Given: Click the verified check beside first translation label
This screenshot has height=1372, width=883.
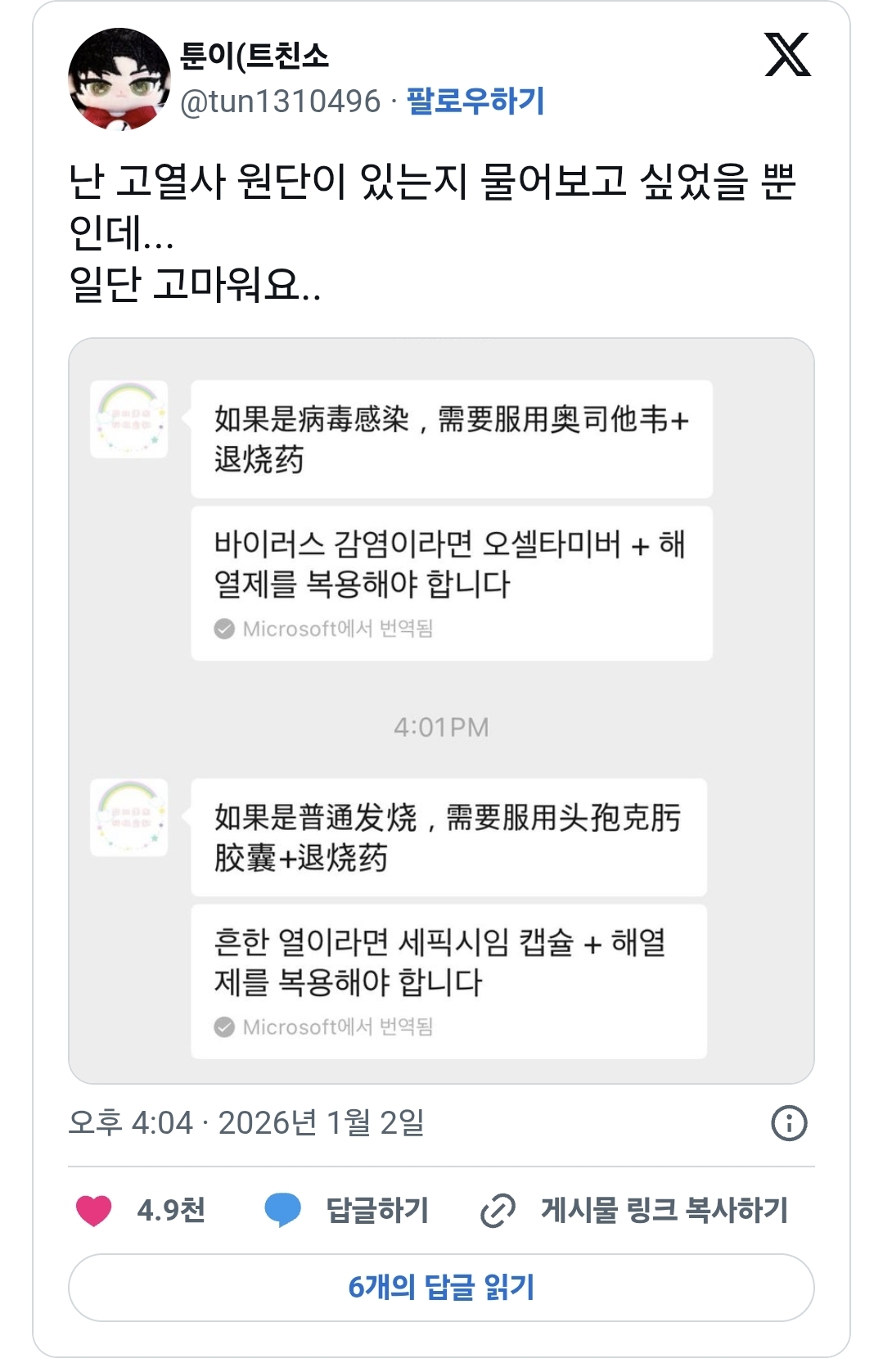Looking at the screenshot, I should click(x=224, y=629).
